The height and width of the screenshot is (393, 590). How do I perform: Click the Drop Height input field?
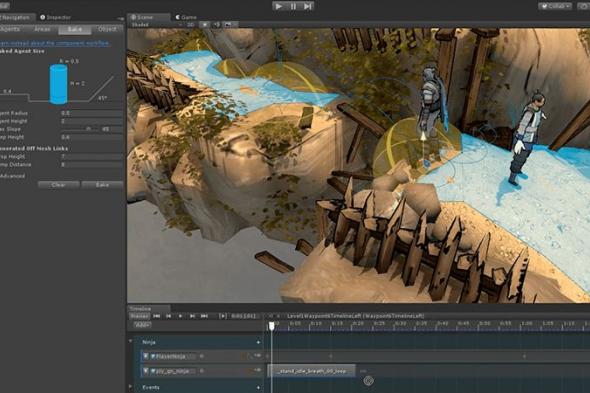[x=92, y=156]
